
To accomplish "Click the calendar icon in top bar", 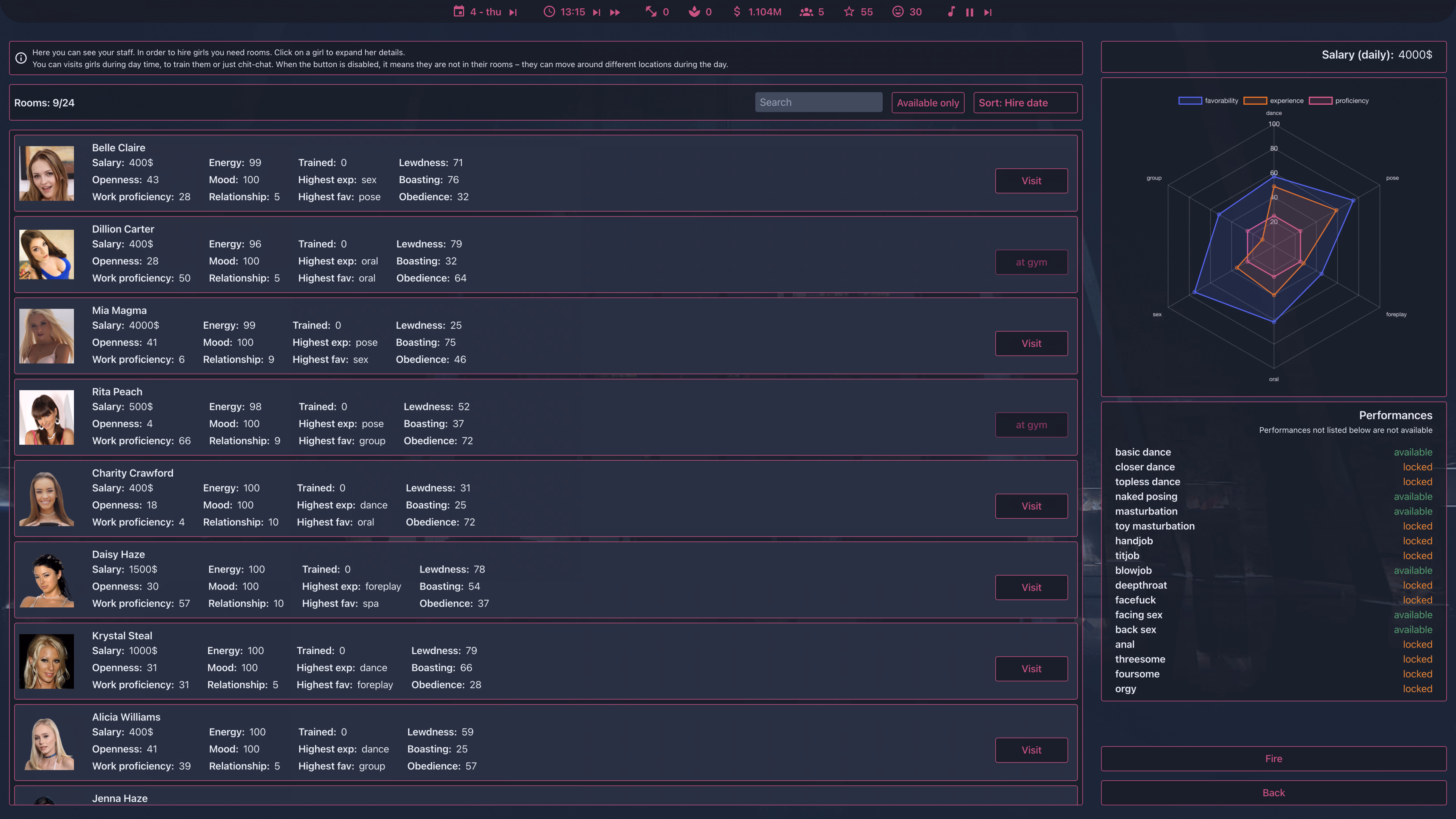I will [458, 12].
